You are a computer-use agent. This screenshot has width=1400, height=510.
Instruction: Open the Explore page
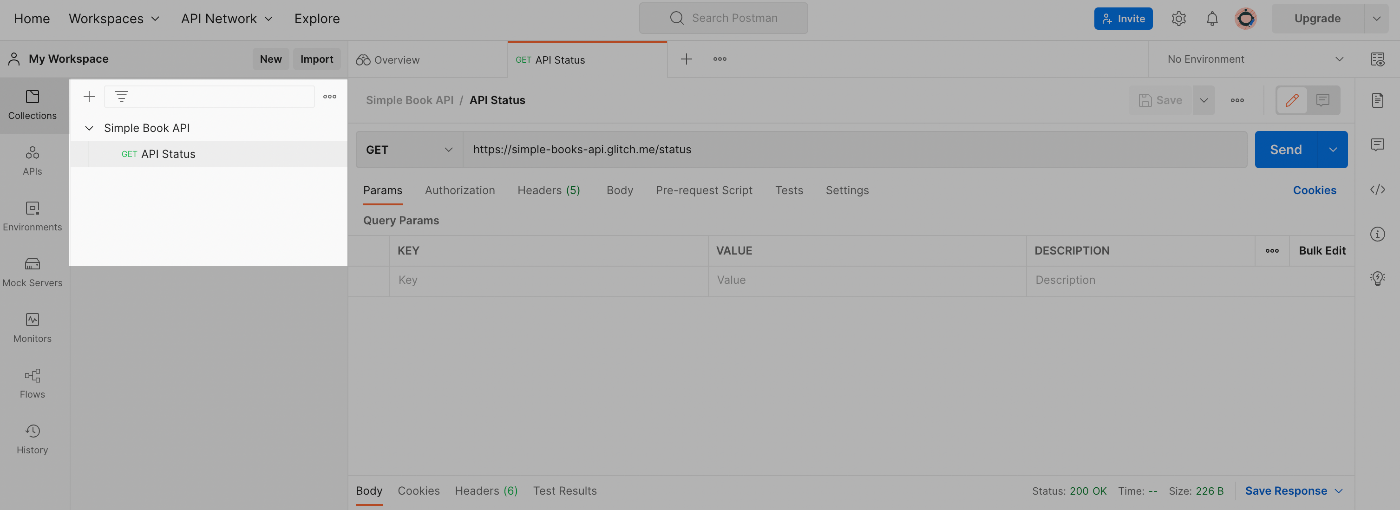tap(317, 19)
